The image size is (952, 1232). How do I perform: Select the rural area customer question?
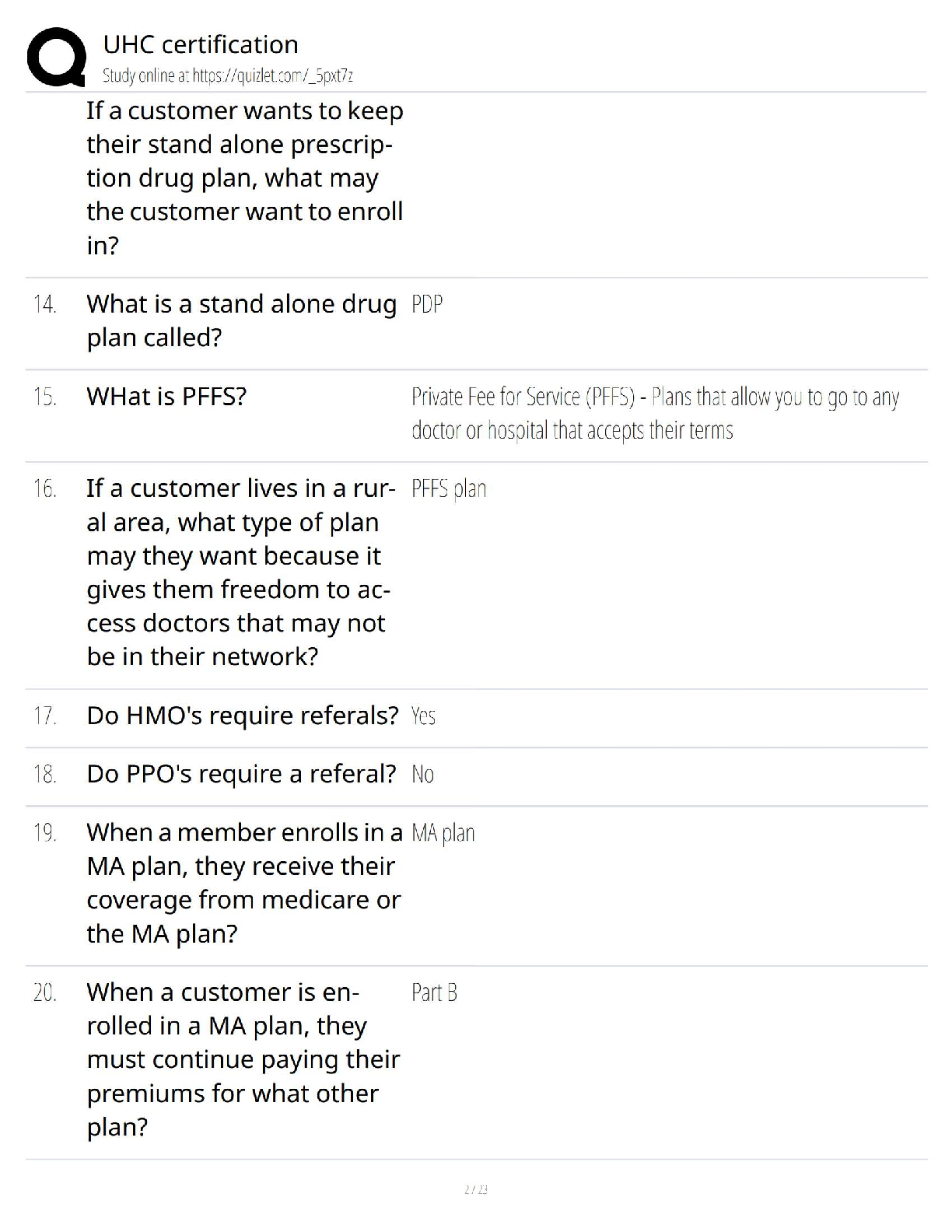[240, 572]
